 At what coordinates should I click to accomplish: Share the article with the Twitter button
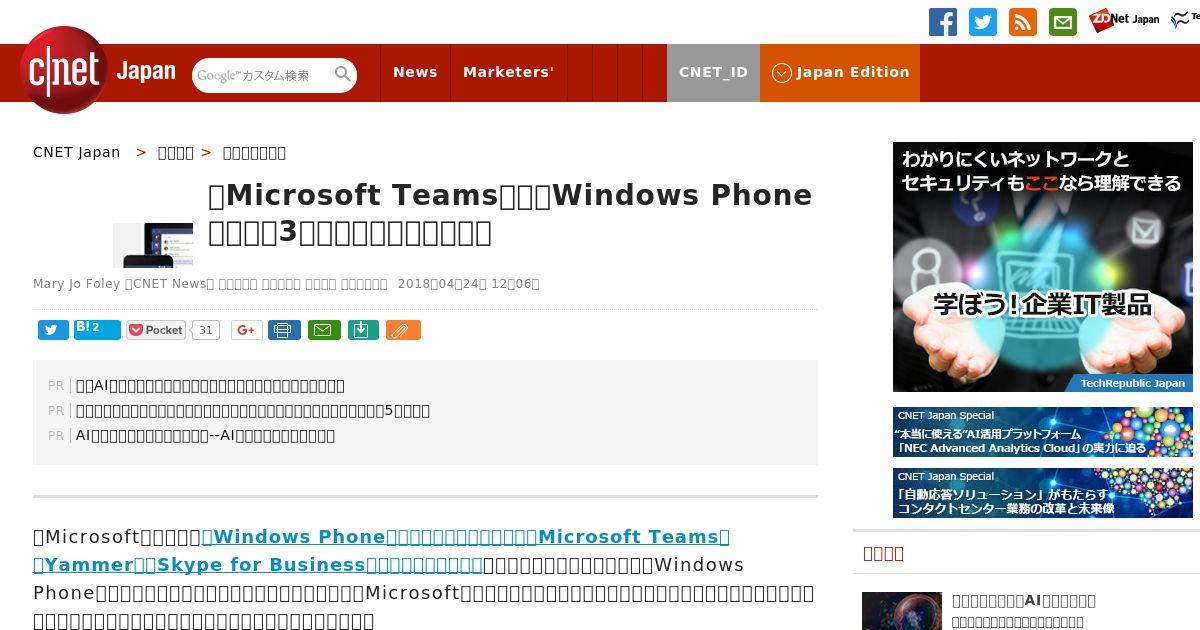[53, 330]
